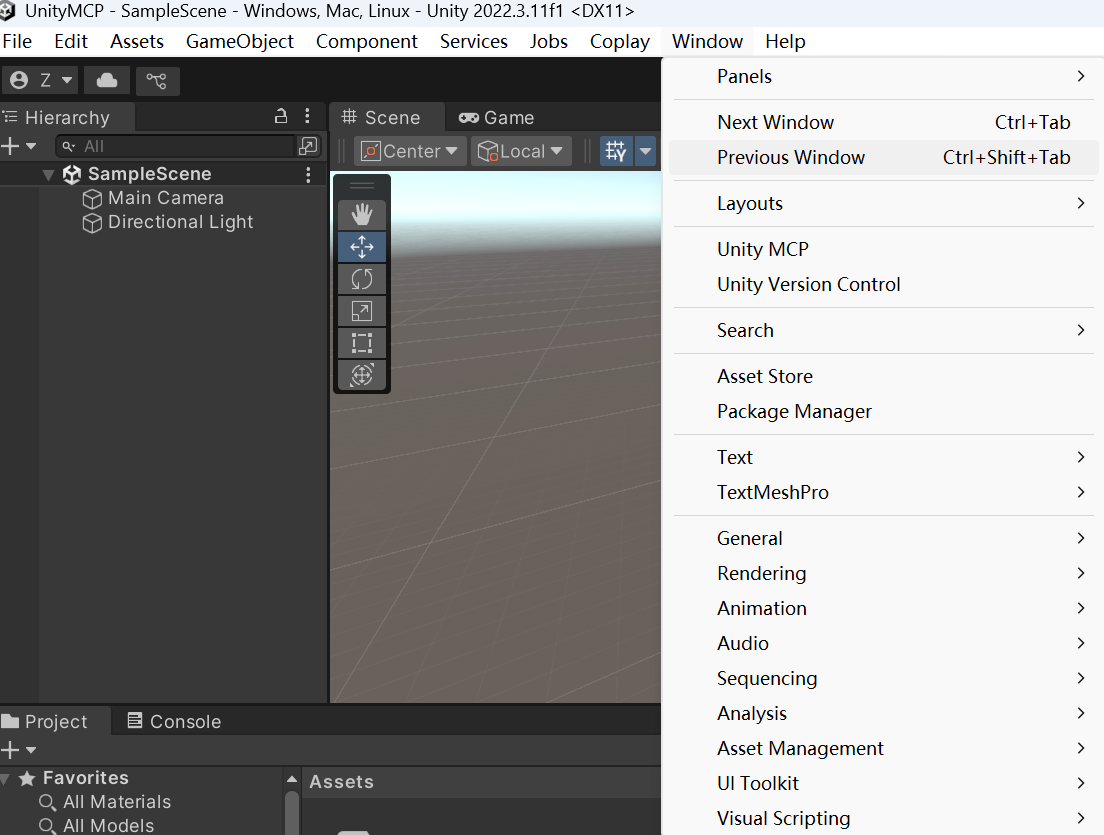Expand the Search submenu
1104x835 pixels.
883,330
